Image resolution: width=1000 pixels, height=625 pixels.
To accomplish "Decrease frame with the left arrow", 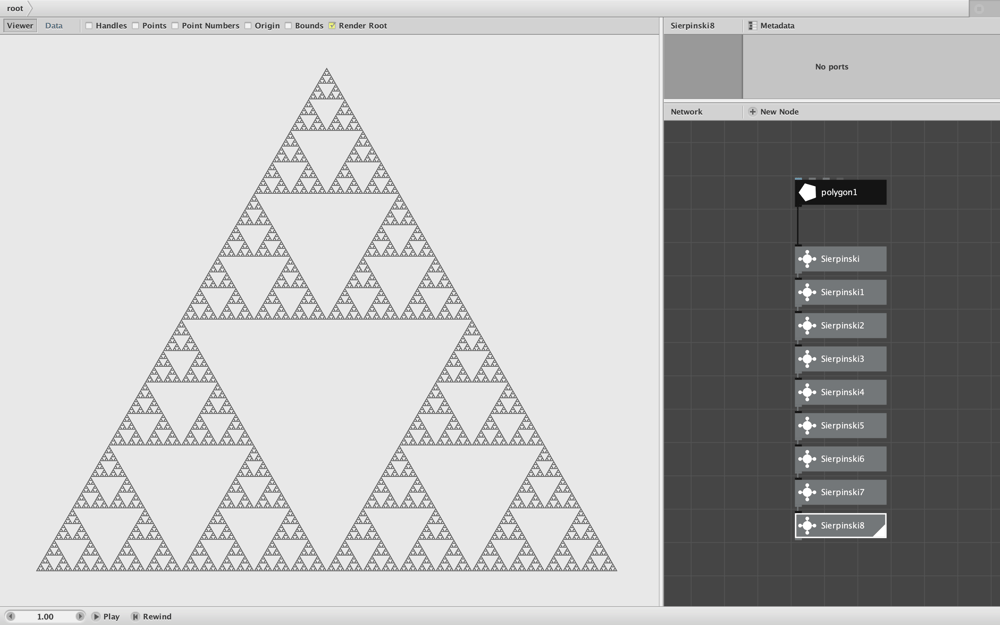I will tap(10, 617).
